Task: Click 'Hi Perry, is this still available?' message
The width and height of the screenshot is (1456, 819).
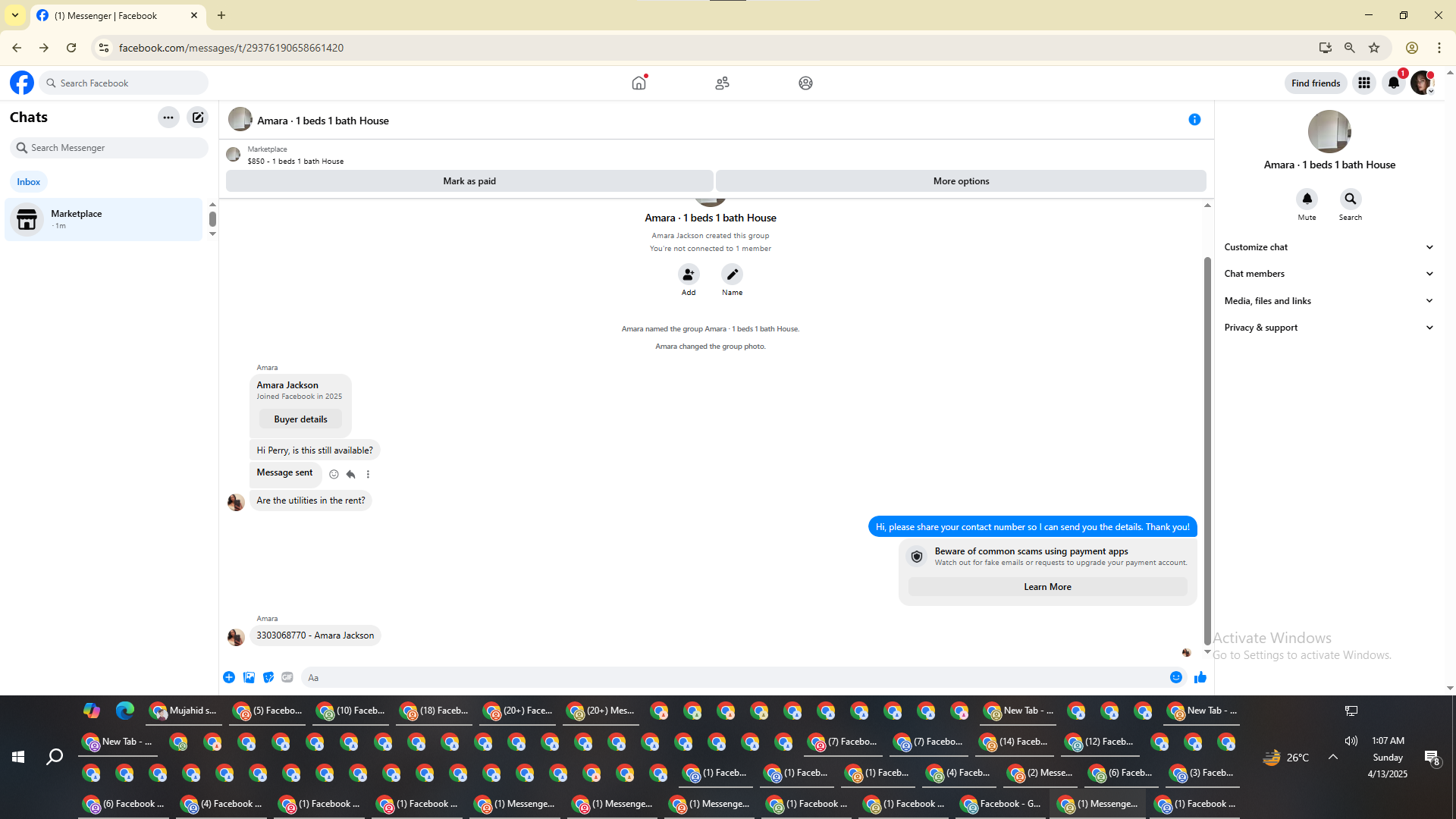Action: [x=315, y=450]
